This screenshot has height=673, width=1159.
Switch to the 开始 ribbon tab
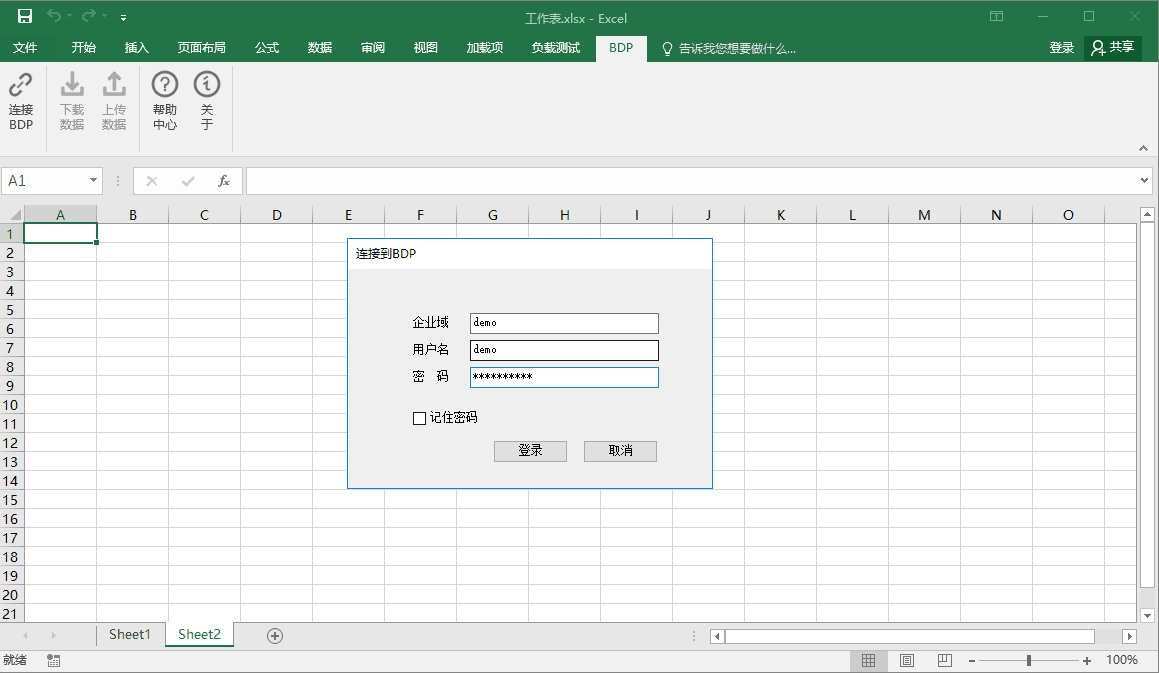(84, 48)
